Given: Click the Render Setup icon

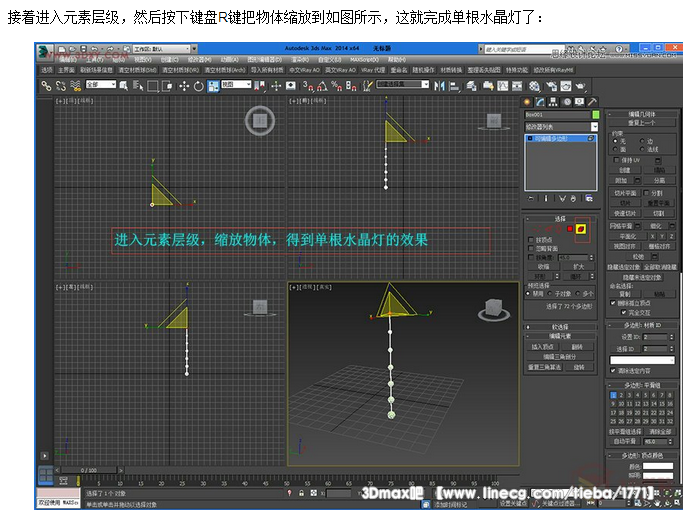Looking at the screenshot, I should (x=551, y=86).
